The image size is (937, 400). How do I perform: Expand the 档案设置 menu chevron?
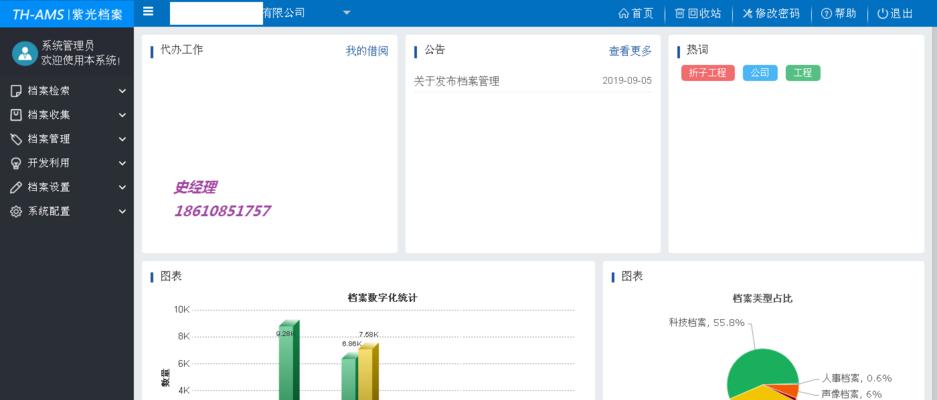pyautogui.click(x=123, y=187)
